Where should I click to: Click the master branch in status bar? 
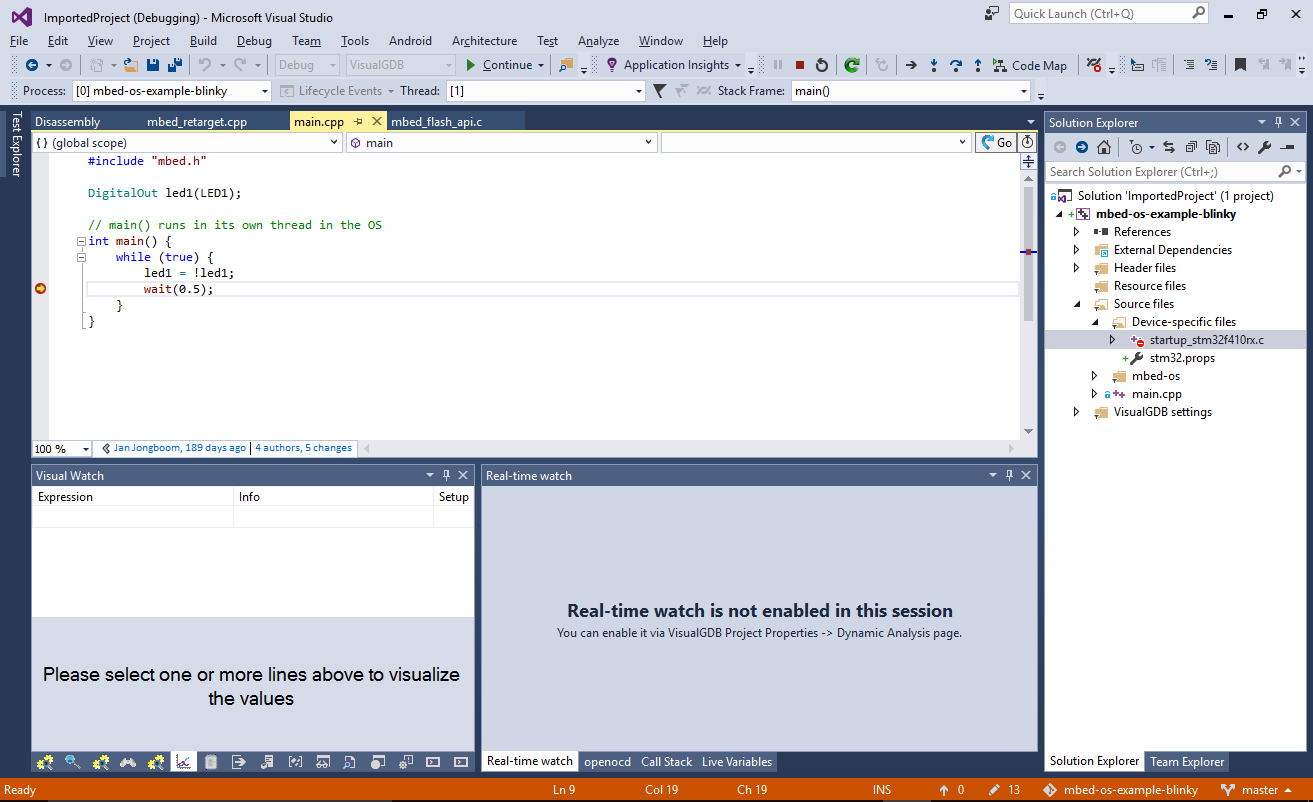pyautogui.click(x=1259, y=790)
